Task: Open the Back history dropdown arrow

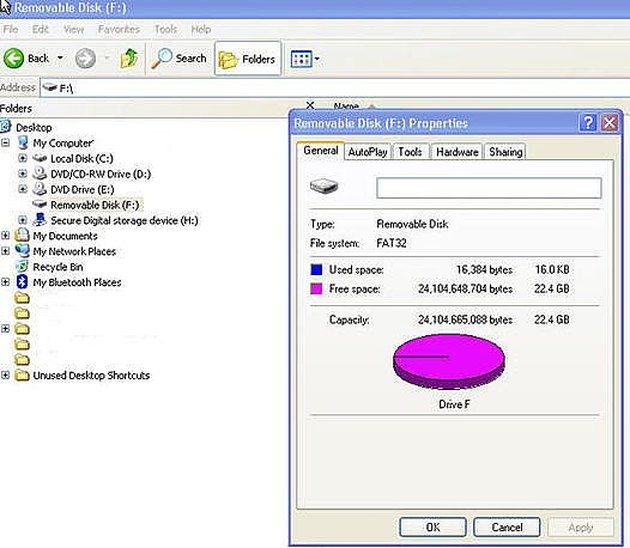Action: click(60, 58)
